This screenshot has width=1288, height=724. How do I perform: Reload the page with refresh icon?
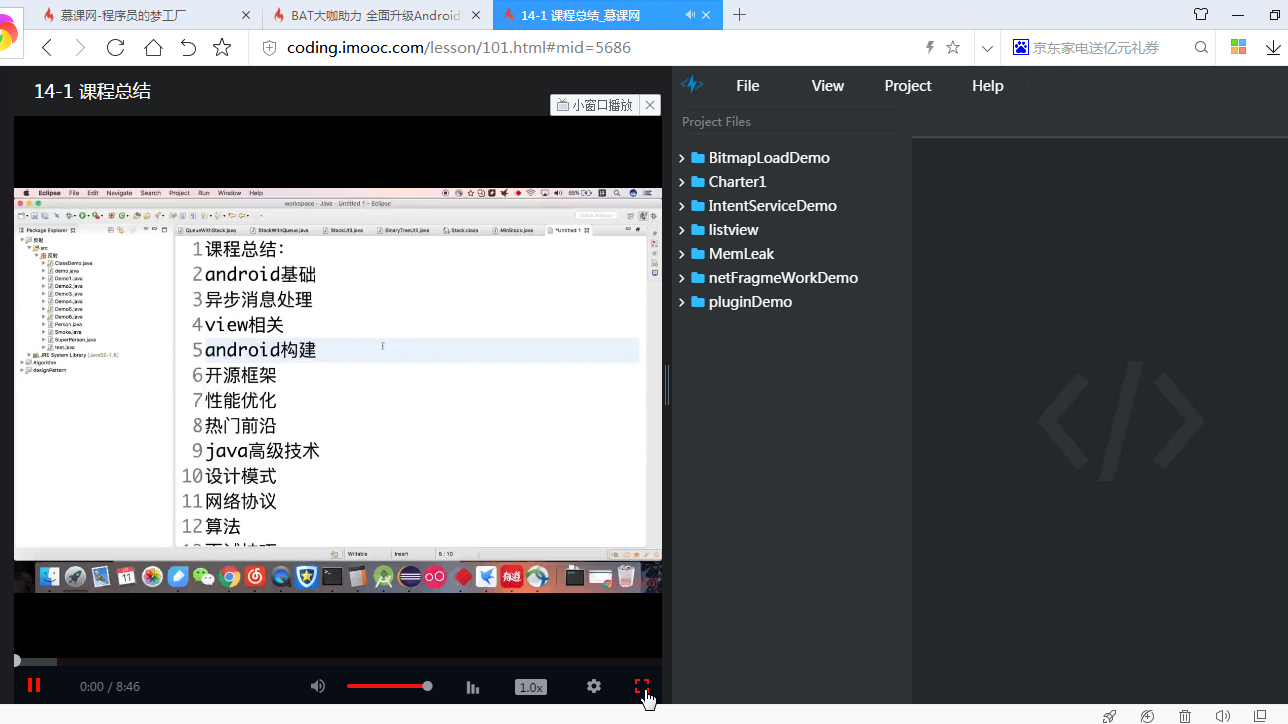tap(115, 48)
